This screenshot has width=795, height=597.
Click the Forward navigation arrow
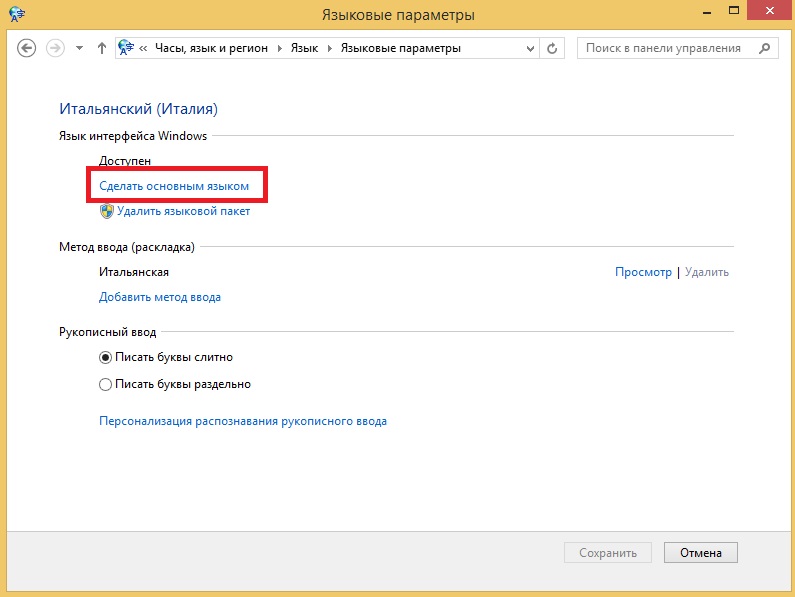click(x=55, y=48)
